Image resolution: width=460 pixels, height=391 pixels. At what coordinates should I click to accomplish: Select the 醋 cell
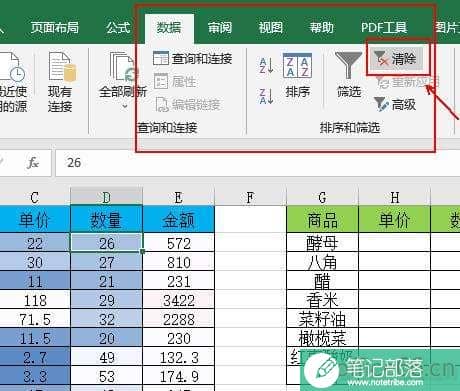click(322, 281)
